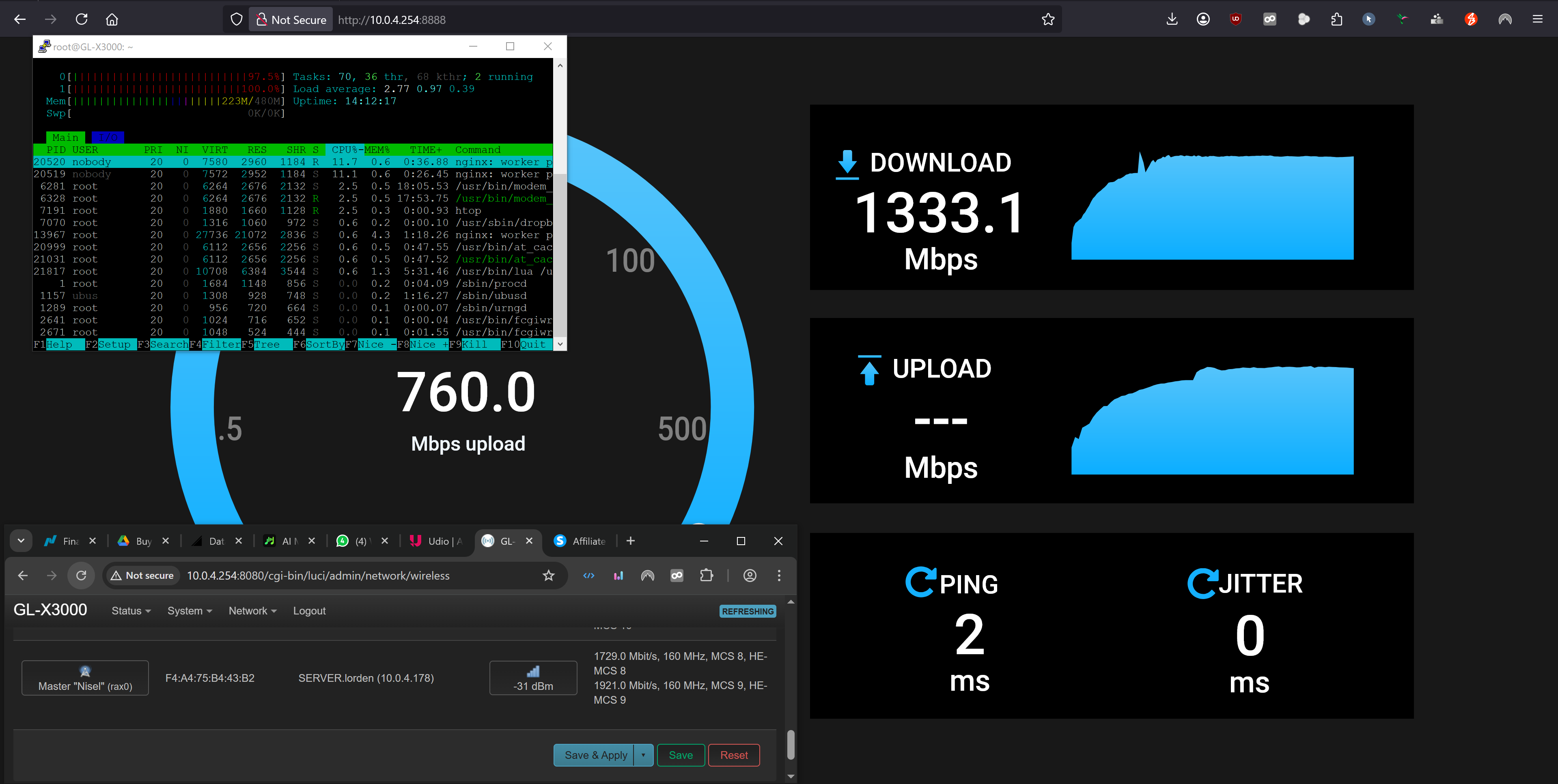Open the Chrome three-dot menu
The height and width of the screenshot is (784, 1558).
778,576
